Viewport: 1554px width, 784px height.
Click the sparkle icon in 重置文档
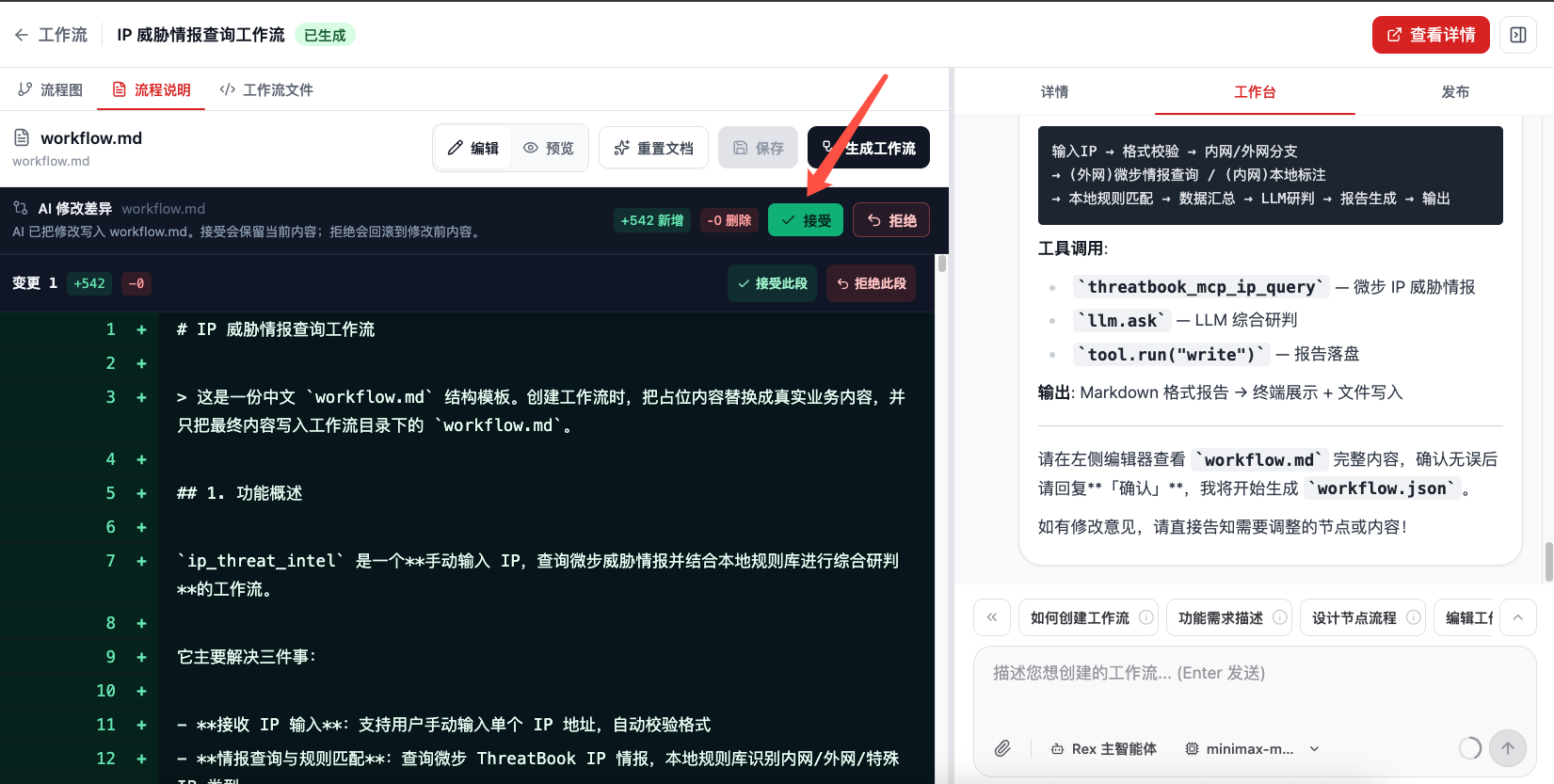pyautogui.click(x=621, y=148)
